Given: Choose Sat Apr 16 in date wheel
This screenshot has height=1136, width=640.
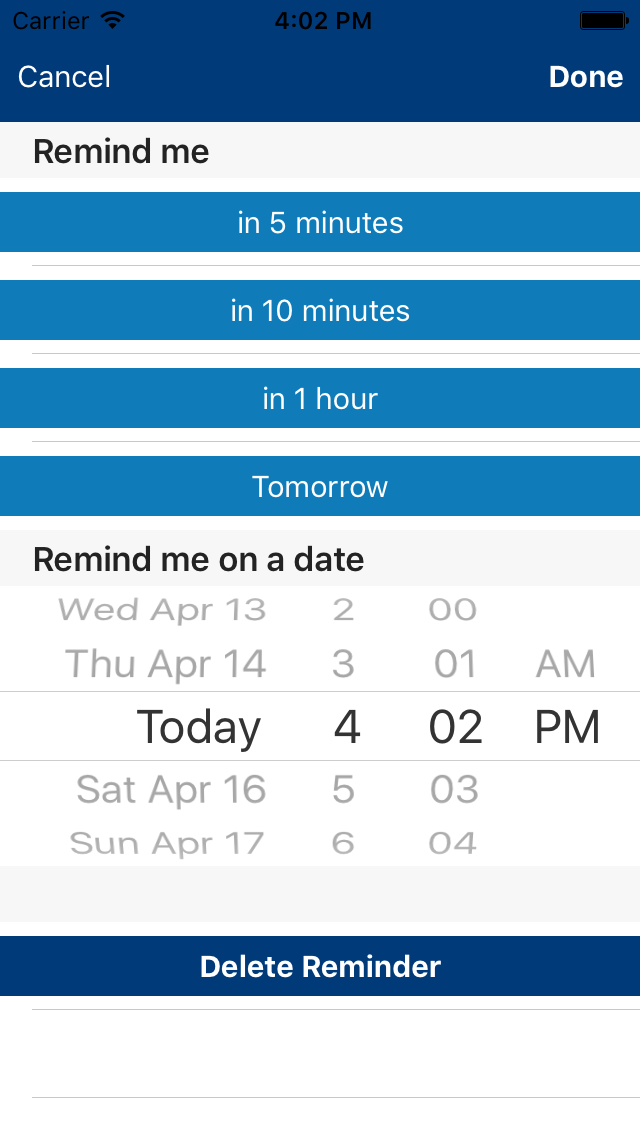Looking at the screenshot, I should click(x=171, y=790).
